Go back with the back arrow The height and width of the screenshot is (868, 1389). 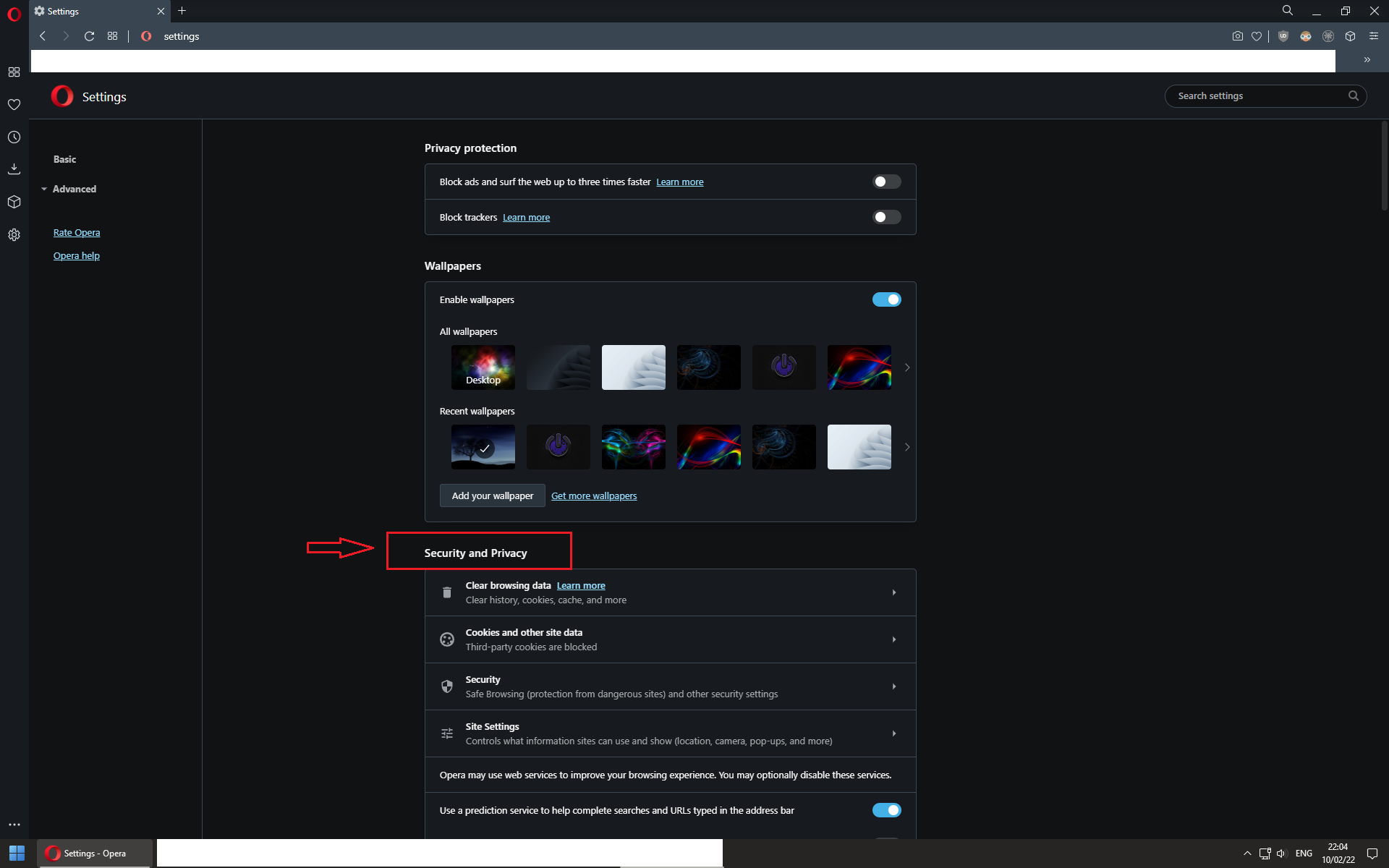click(43, 36)
